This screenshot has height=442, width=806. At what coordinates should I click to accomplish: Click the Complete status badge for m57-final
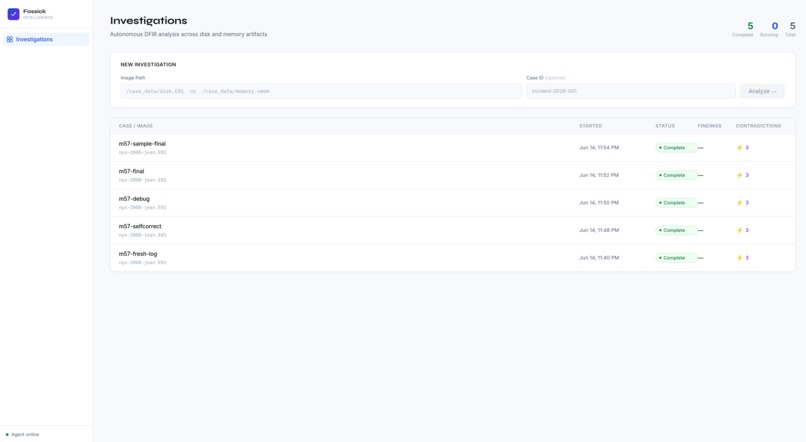point(676,175)
